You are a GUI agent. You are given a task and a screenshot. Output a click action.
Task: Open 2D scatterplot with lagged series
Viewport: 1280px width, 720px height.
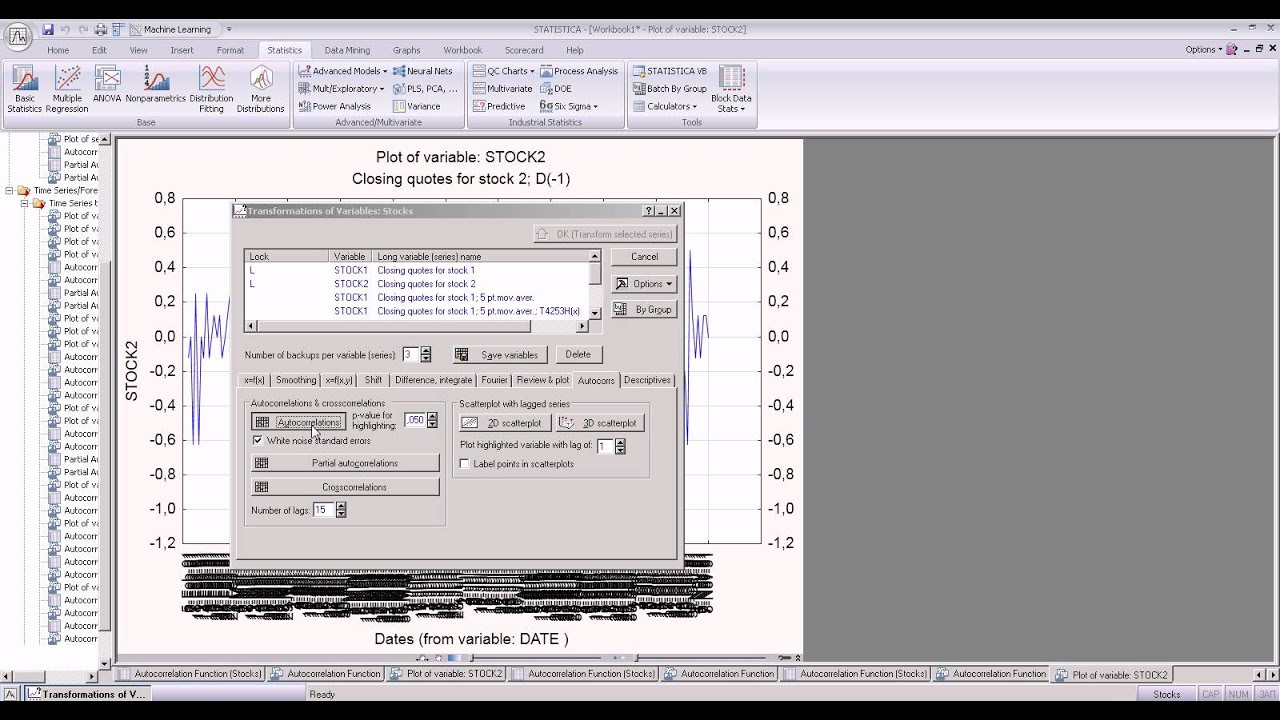[x=504, y=423]
